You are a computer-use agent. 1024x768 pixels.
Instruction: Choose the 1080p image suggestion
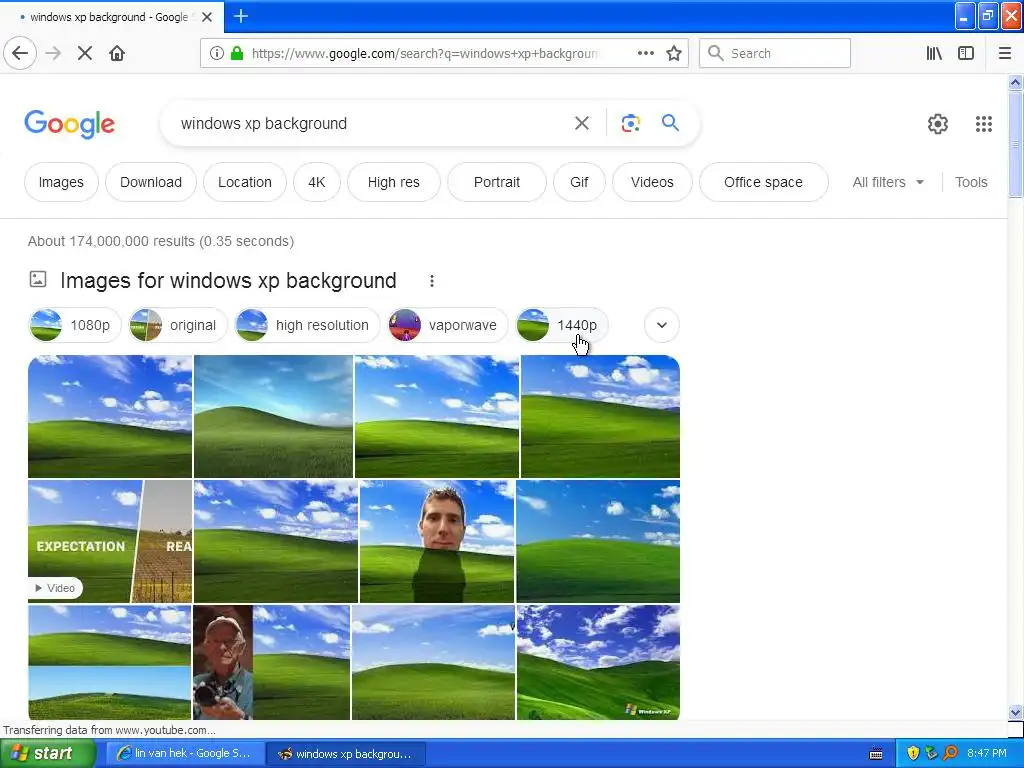coord(75,325)
